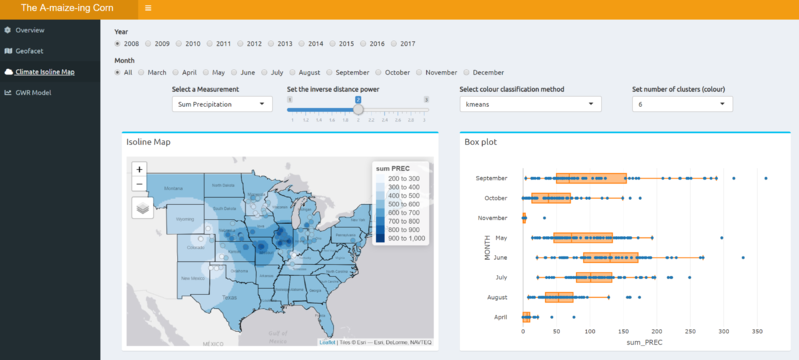Open the number of clusters dropdown
Image resolution: width=799 pixels, height=360 pixels.
pyautogui.click(x=682, y=104)
